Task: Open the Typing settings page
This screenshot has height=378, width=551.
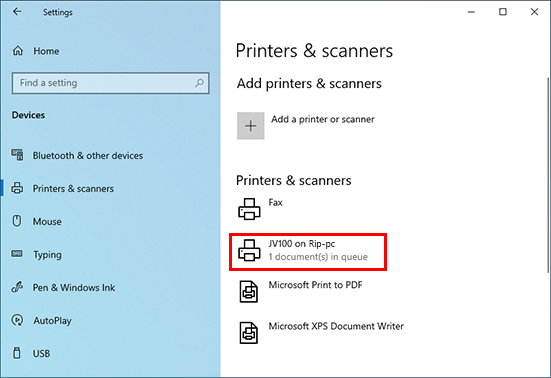Action: point(47,255)
